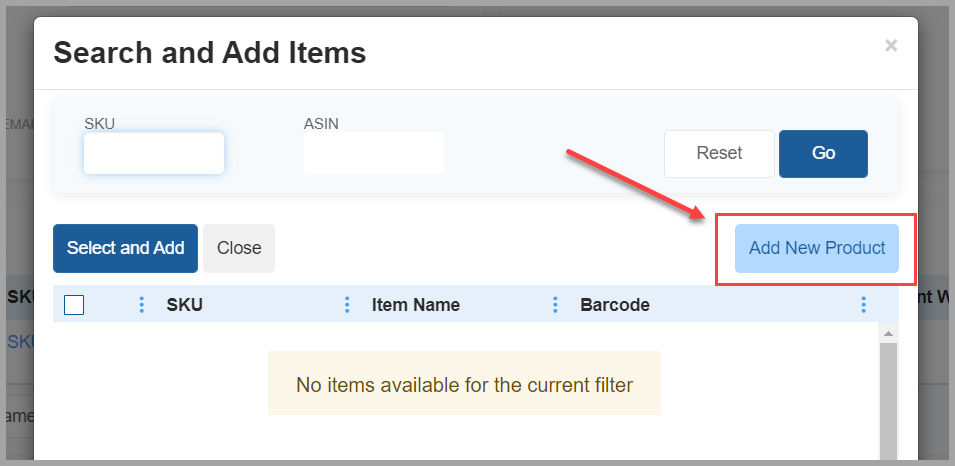
Task: Focus the SKU search input box
Action: (x=154, y=153)
